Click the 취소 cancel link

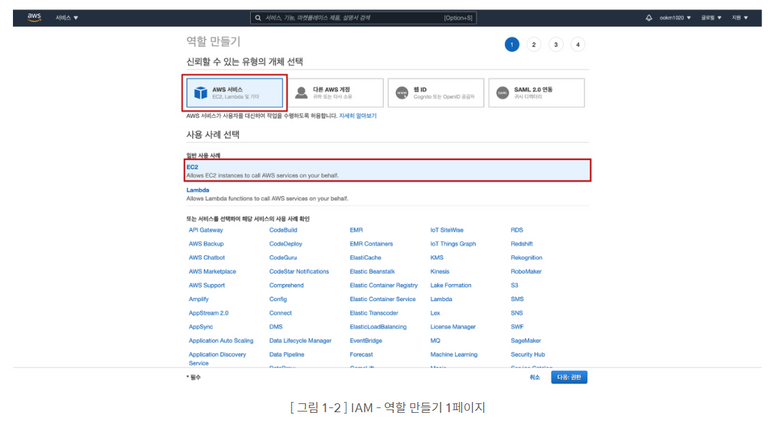click(x=534, y=377)
